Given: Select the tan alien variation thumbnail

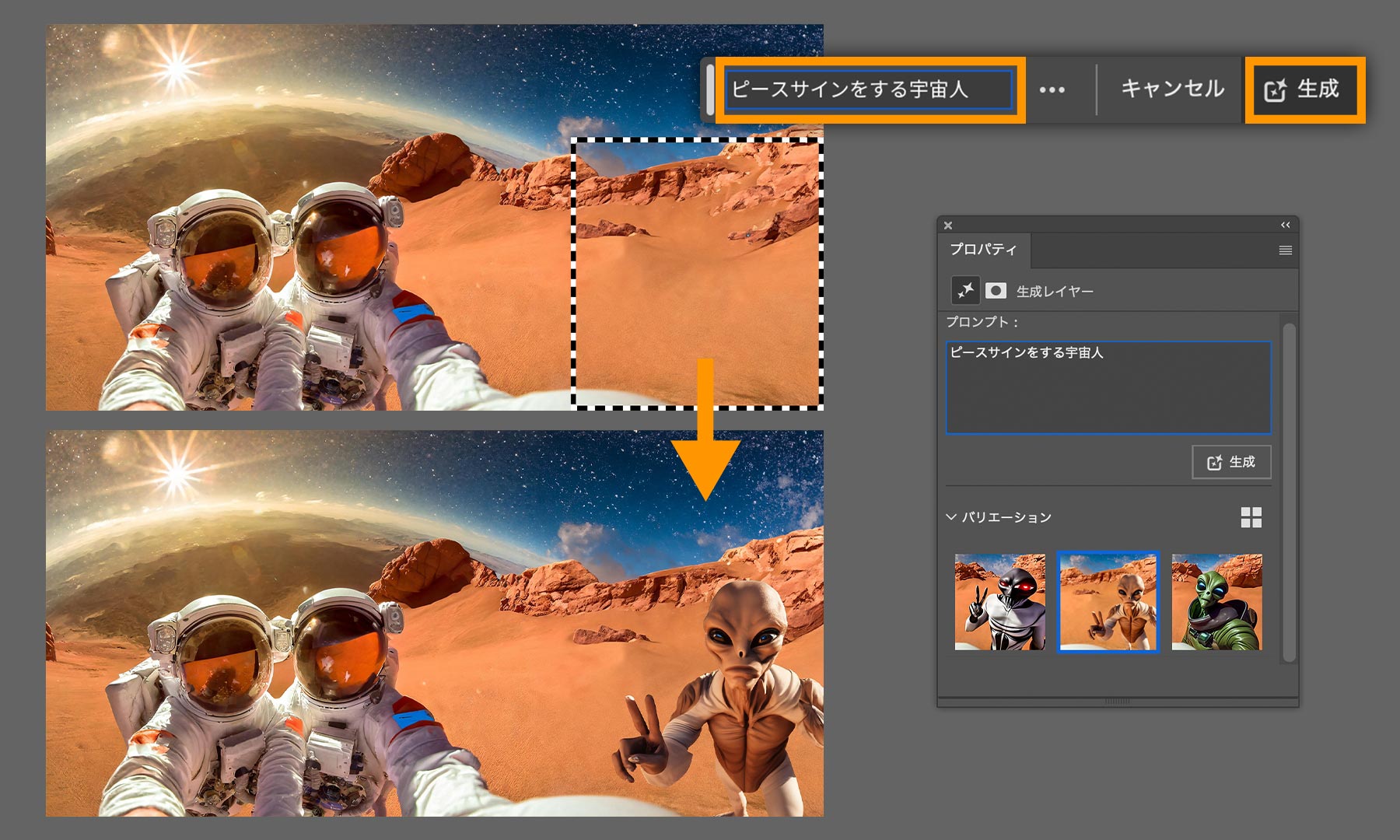Looking at the screenshot, I should coord(1108,602).
